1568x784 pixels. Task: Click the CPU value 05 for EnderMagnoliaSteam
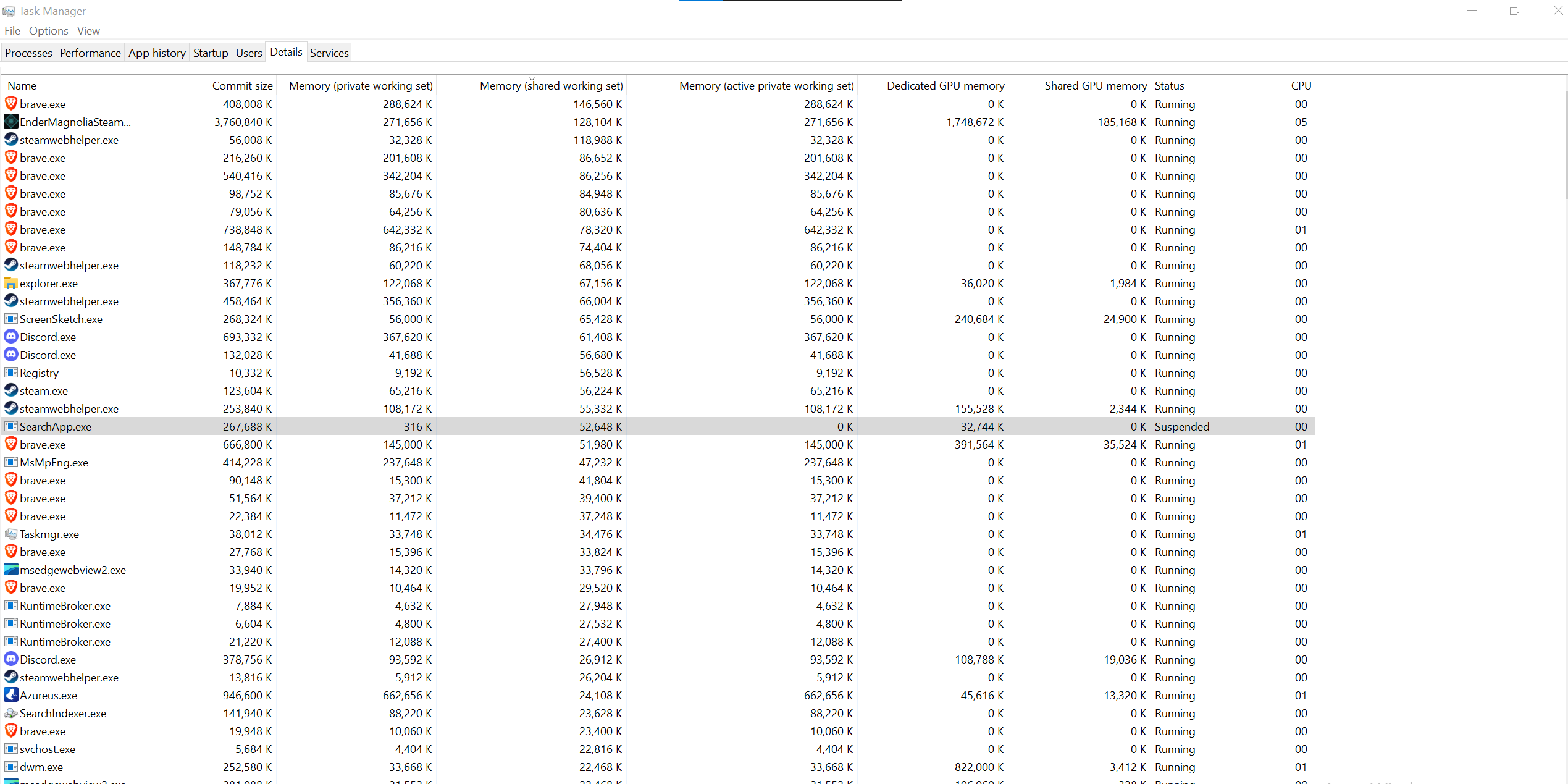point(1301,122)
